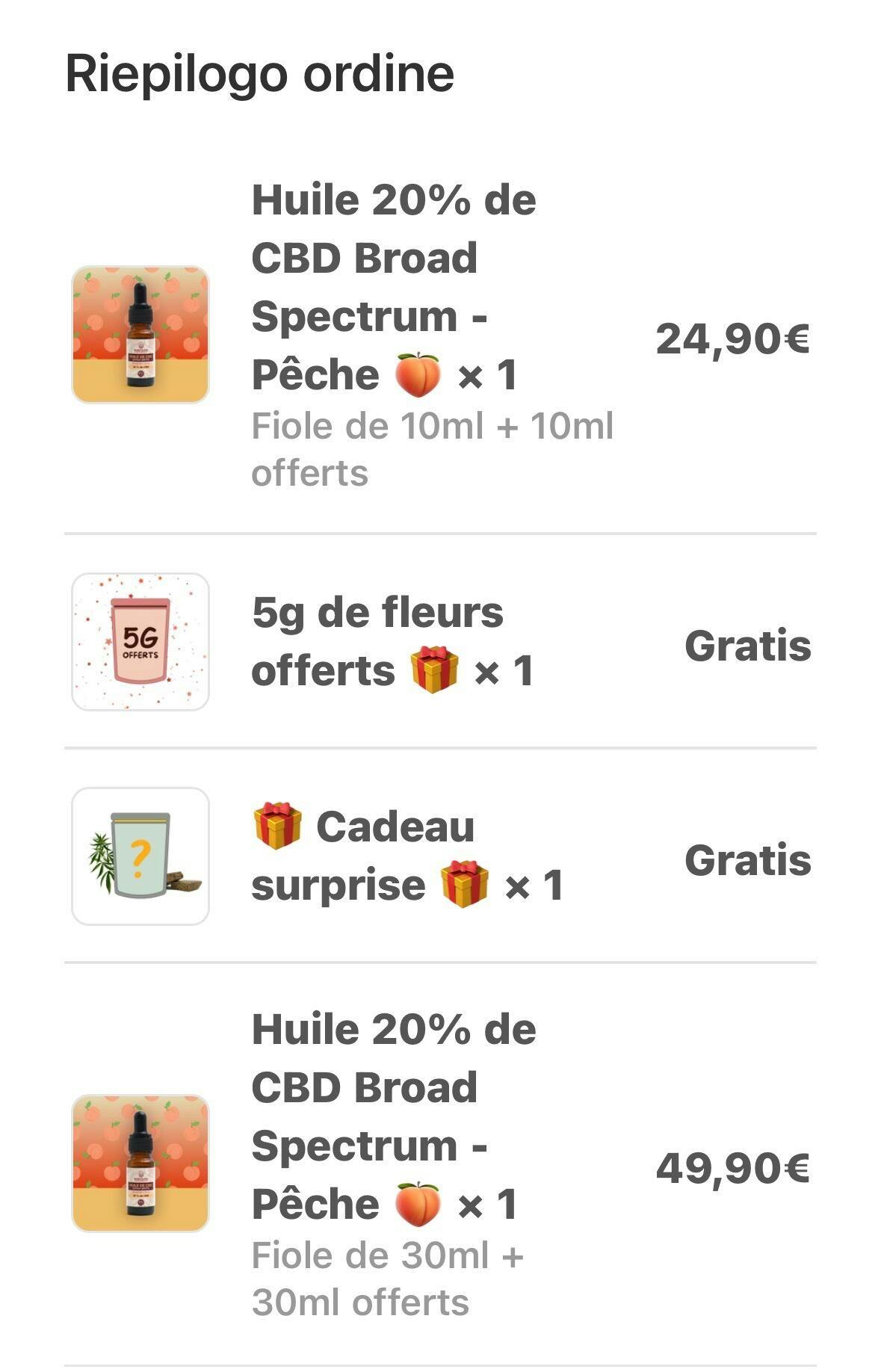Tap the gift emoji after the word "surprise"
This screenshot has width=881, height=1372.
pyautogui.click(x=464, y=884)
